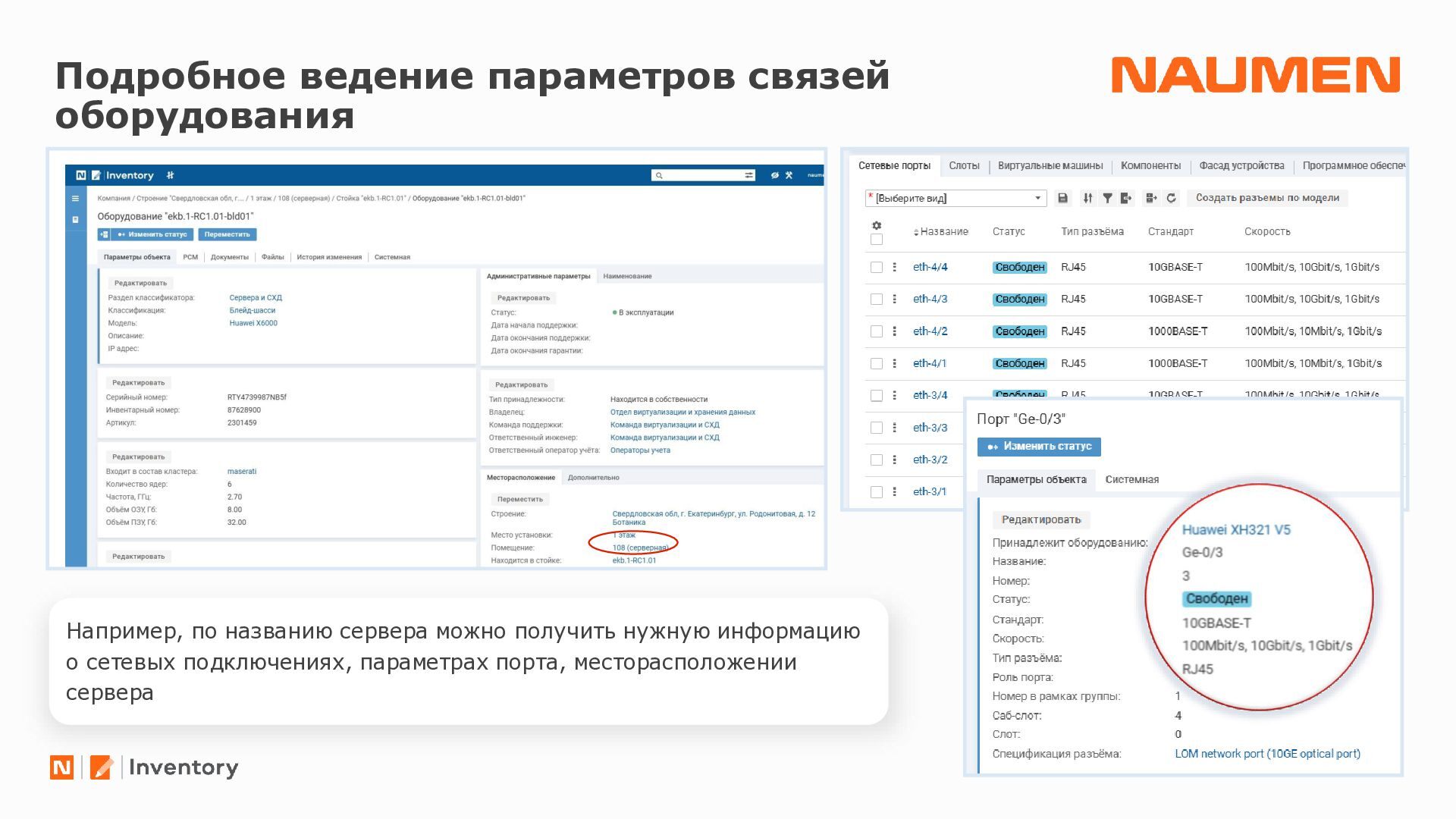The height and width of the screenshot is (819, 1456).
Task: Click the refresh icon in ports toolbar
Action: pyautogui.click(x=1171, y=198)
